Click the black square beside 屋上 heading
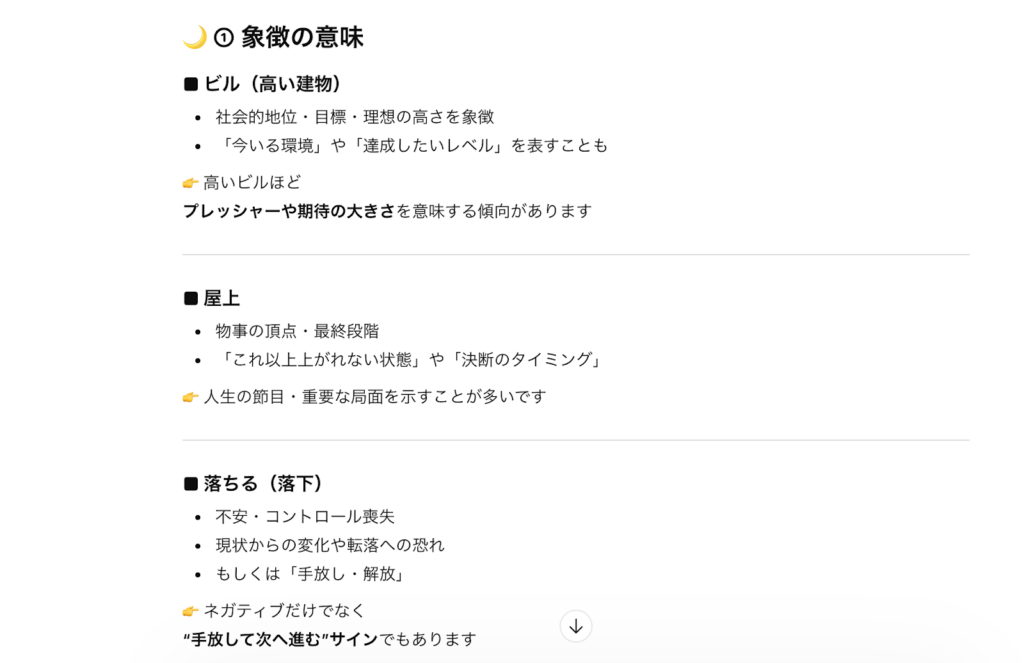 click(x=191, y=298)
